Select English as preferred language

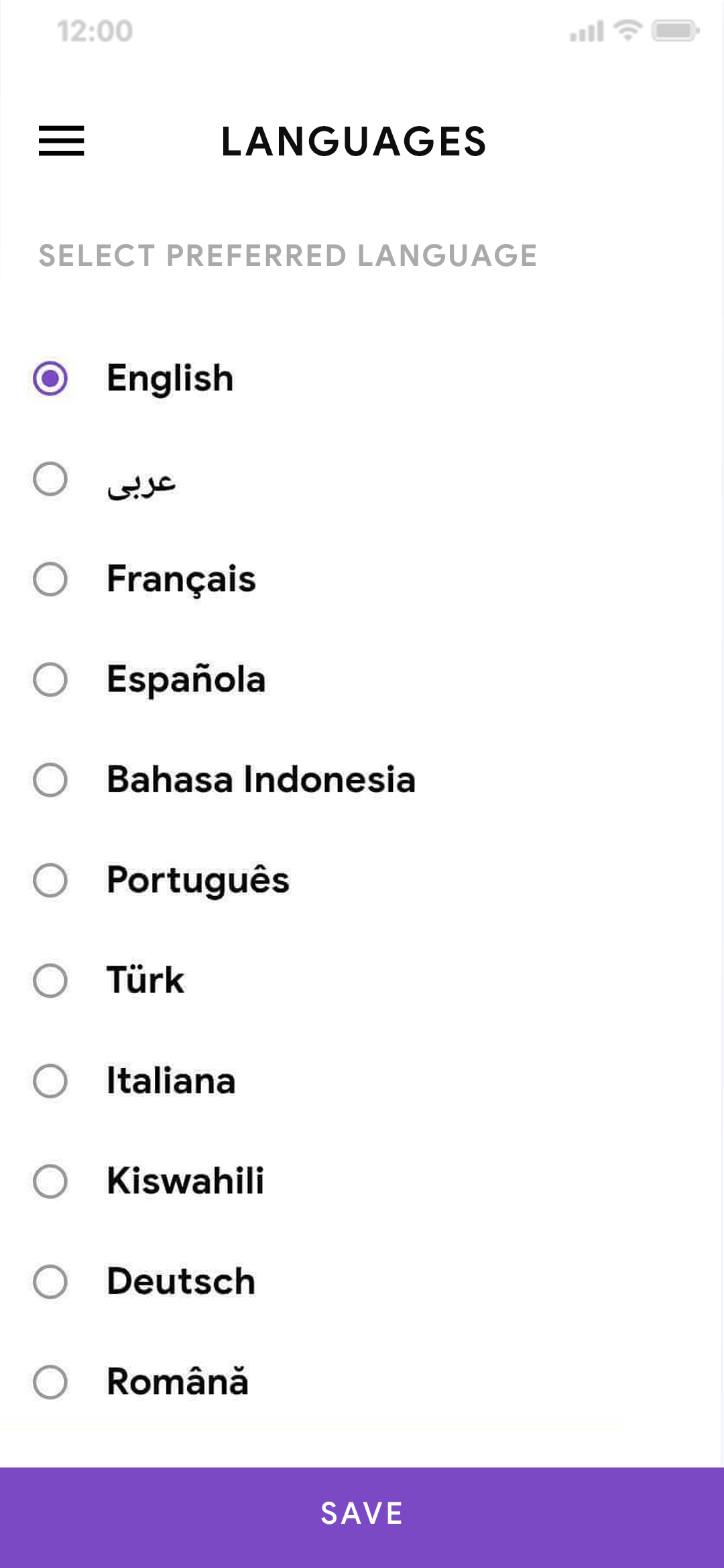50,379
